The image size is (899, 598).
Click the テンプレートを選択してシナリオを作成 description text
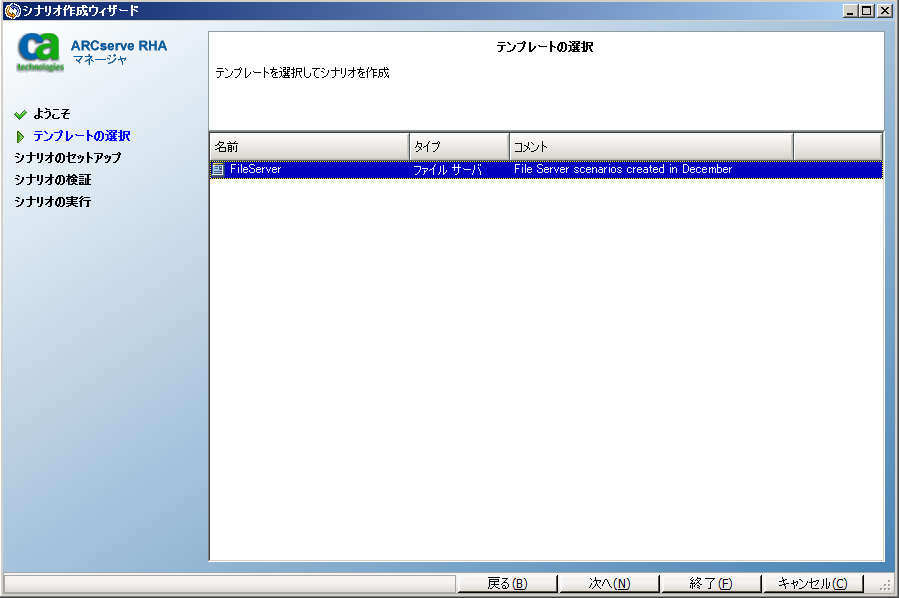pos(302,73)
